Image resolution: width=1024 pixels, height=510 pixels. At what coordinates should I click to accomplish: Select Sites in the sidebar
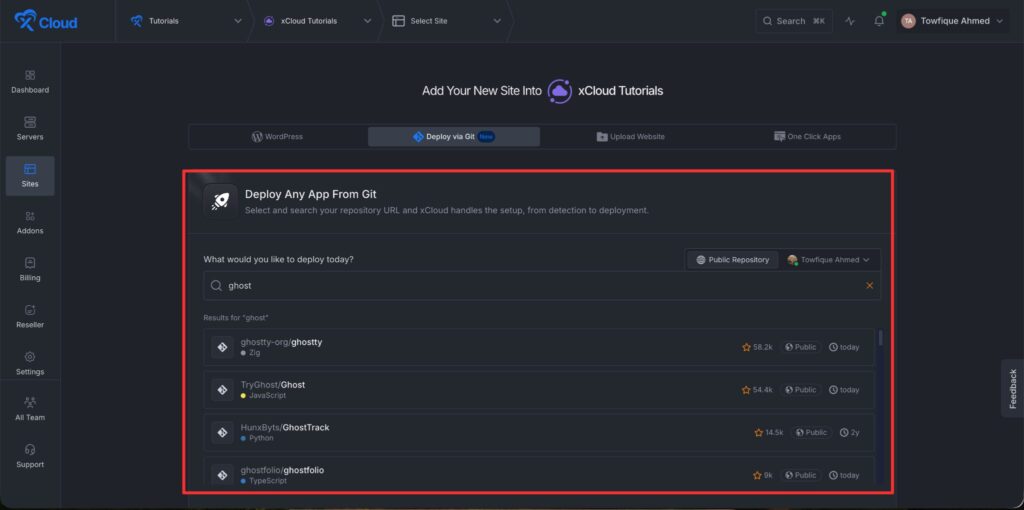click(30, 176)
